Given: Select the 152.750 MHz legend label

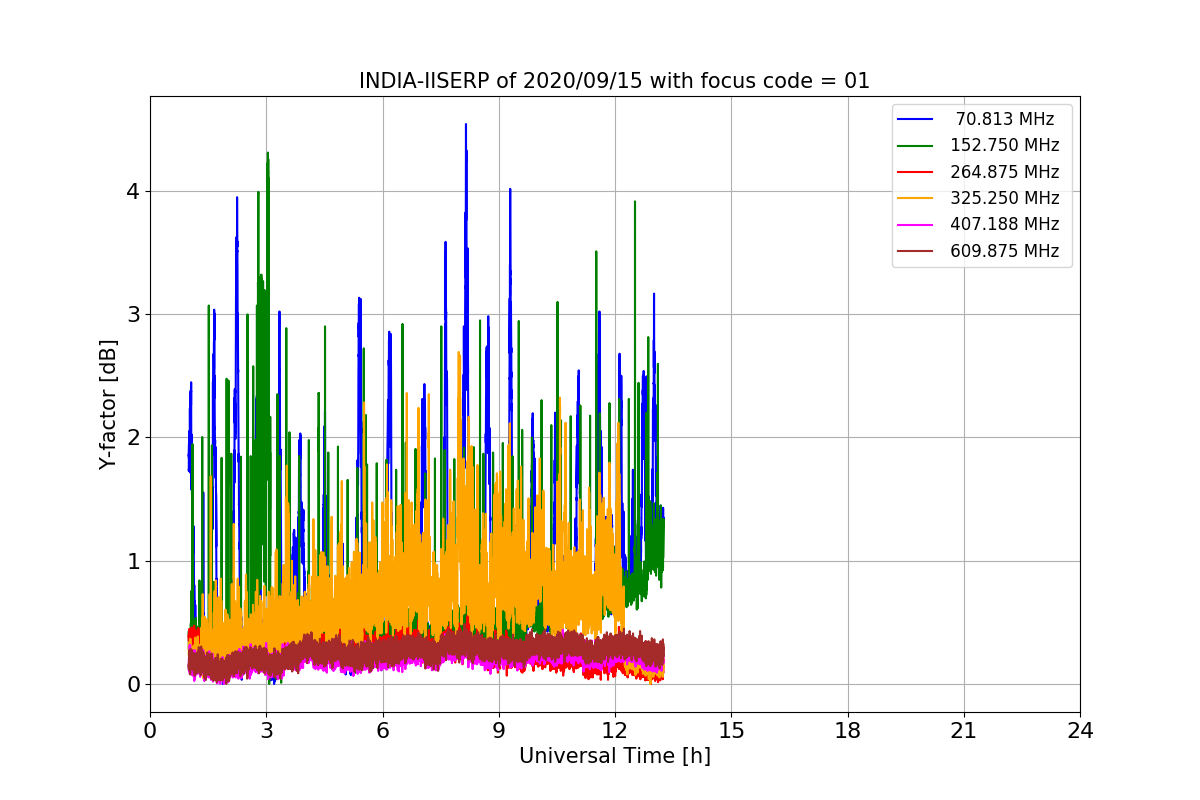Looking at the screenshot, I should 1005,145.
